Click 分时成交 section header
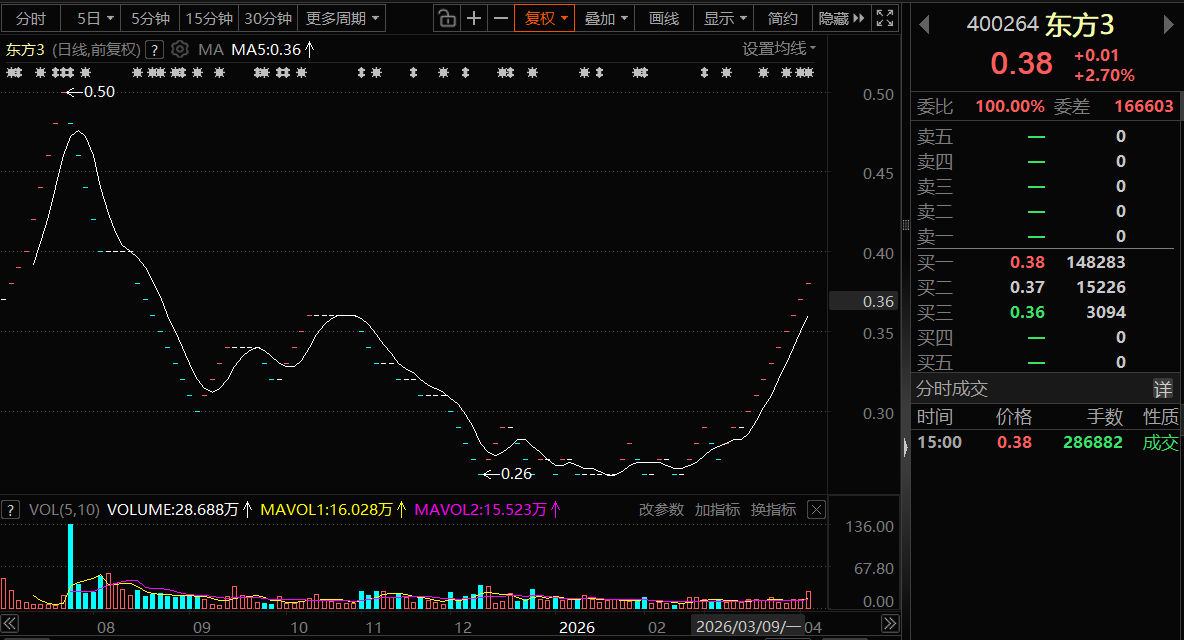Screen dimensions: 1184x640 (951, 389)
